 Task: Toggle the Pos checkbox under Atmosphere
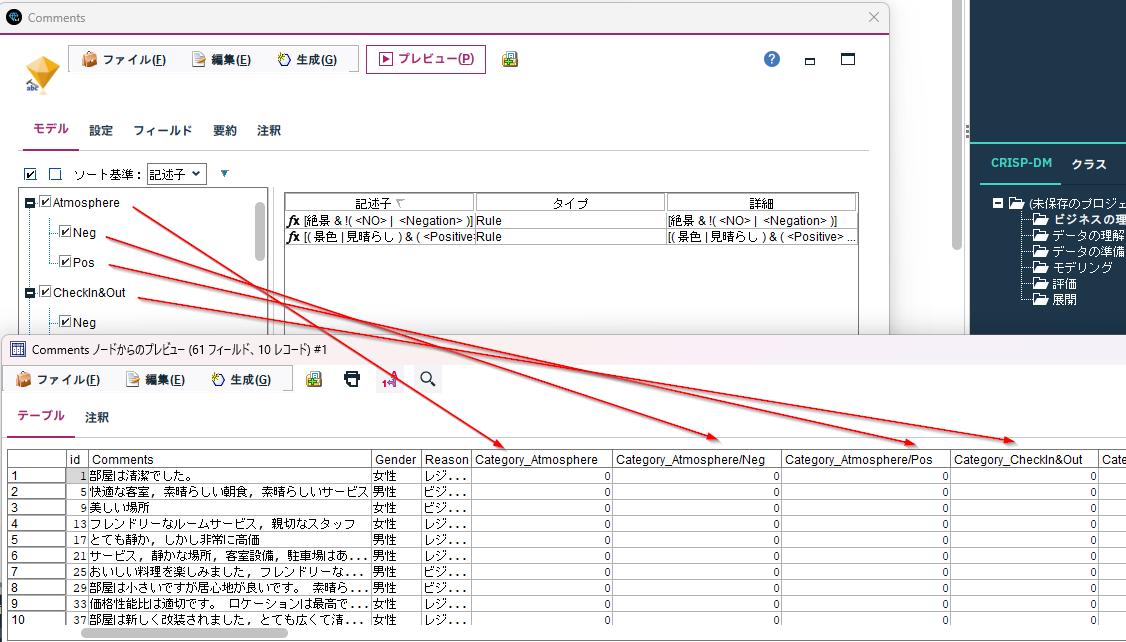pyautogui.click(x=65, y=262)
